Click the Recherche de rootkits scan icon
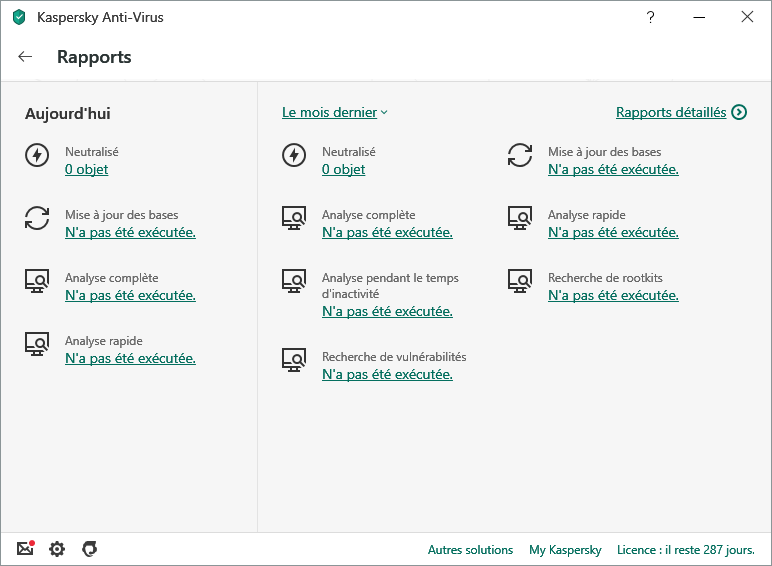This screenshot has width=772, height=566. [520, 281]
